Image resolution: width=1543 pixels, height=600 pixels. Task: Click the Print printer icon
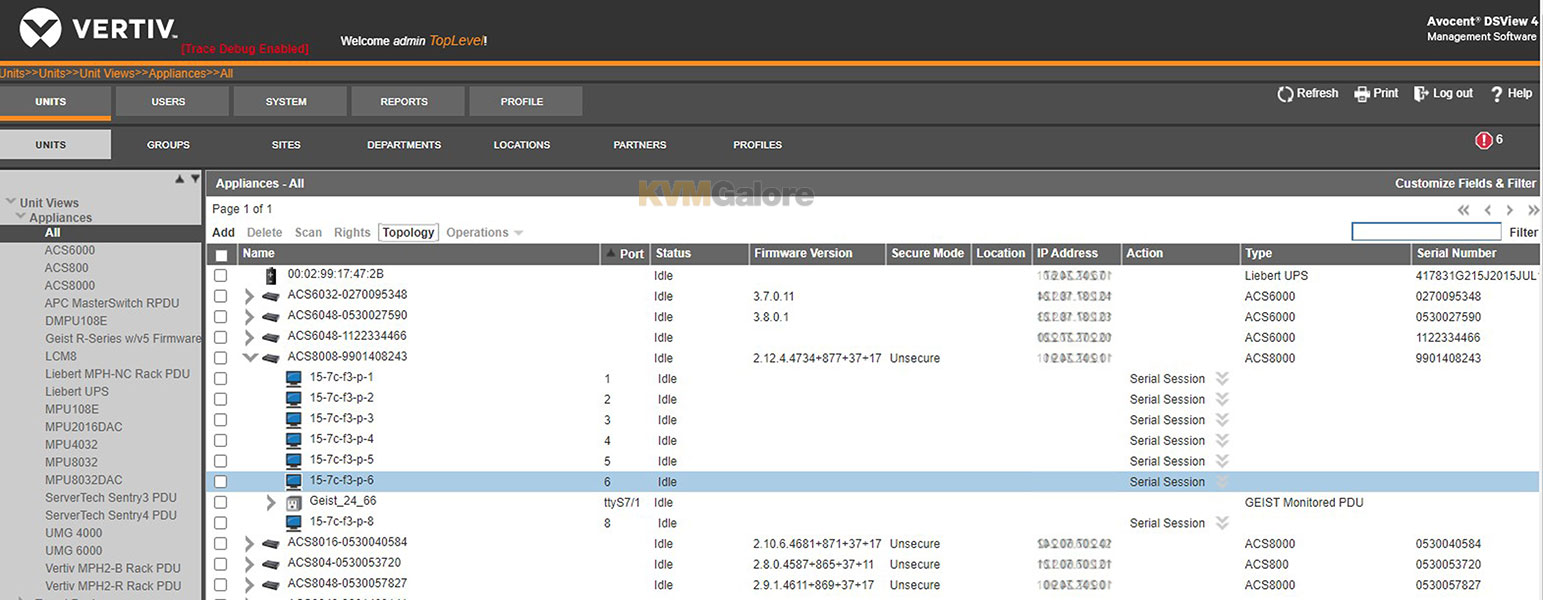point(1362,94)
